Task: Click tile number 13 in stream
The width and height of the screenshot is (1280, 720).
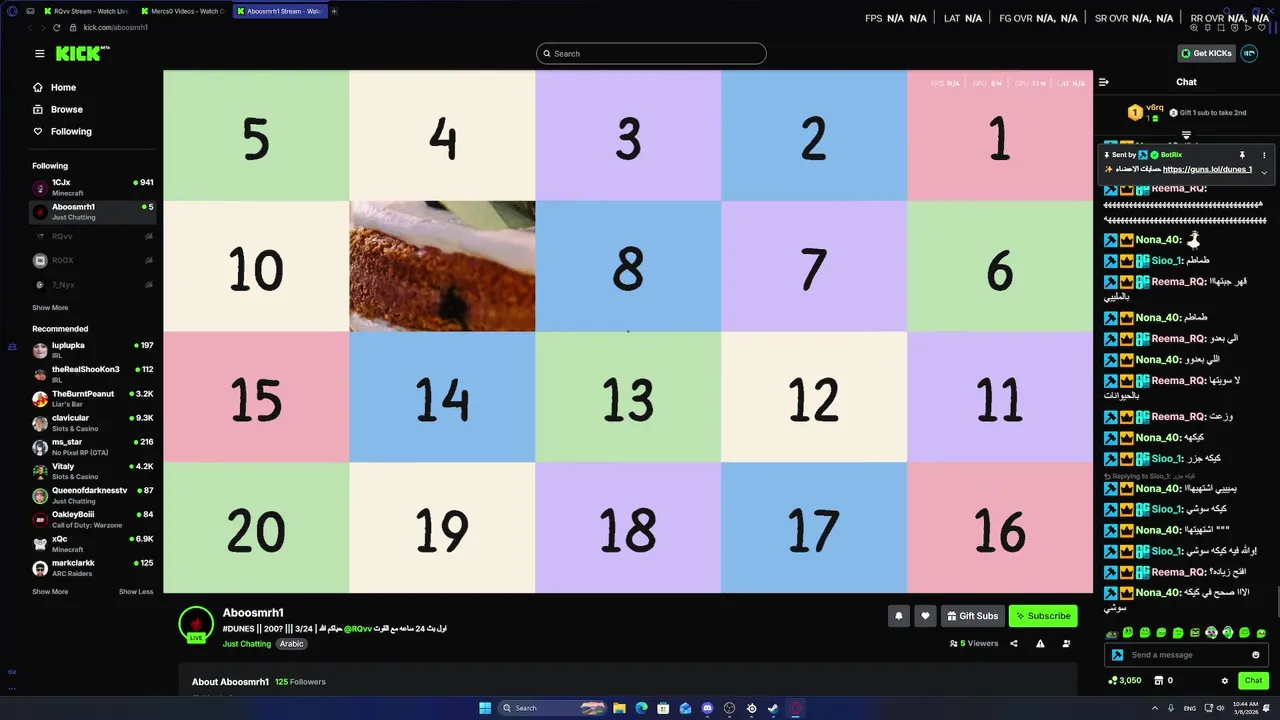Action: pos(628,397)
